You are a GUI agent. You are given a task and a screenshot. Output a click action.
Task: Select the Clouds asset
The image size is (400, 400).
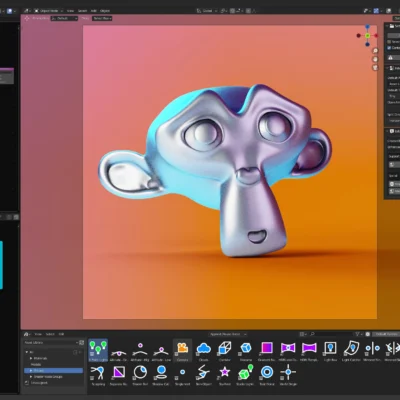tap(204, 350)
